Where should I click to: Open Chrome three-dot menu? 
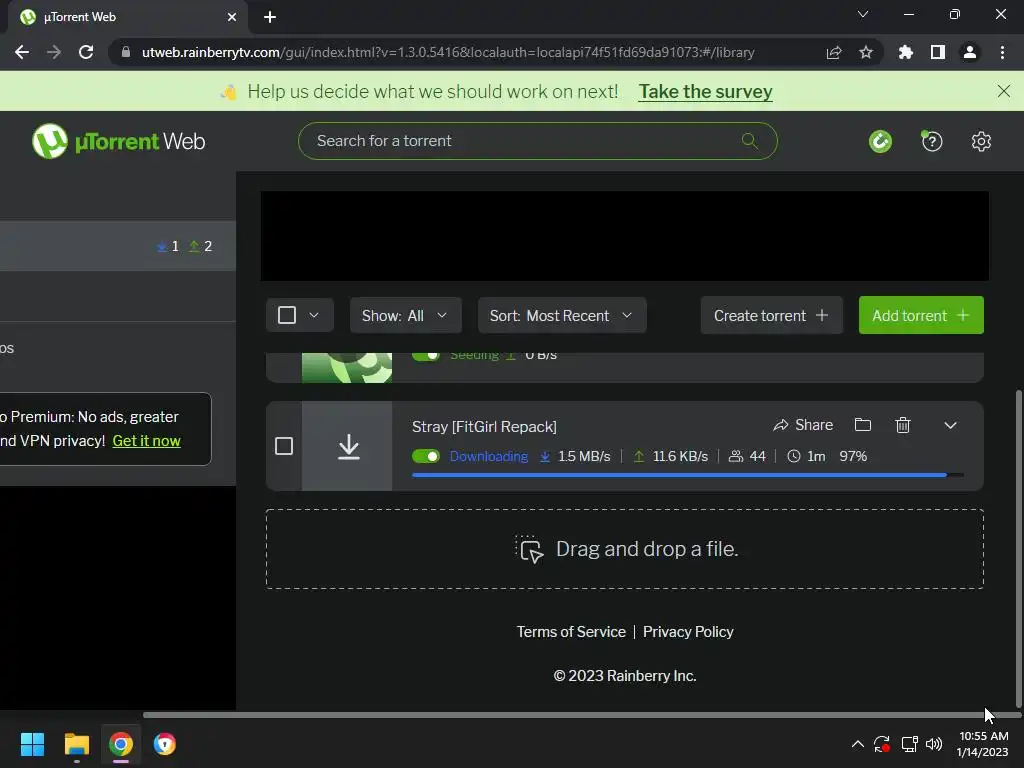coord(1002,52)
